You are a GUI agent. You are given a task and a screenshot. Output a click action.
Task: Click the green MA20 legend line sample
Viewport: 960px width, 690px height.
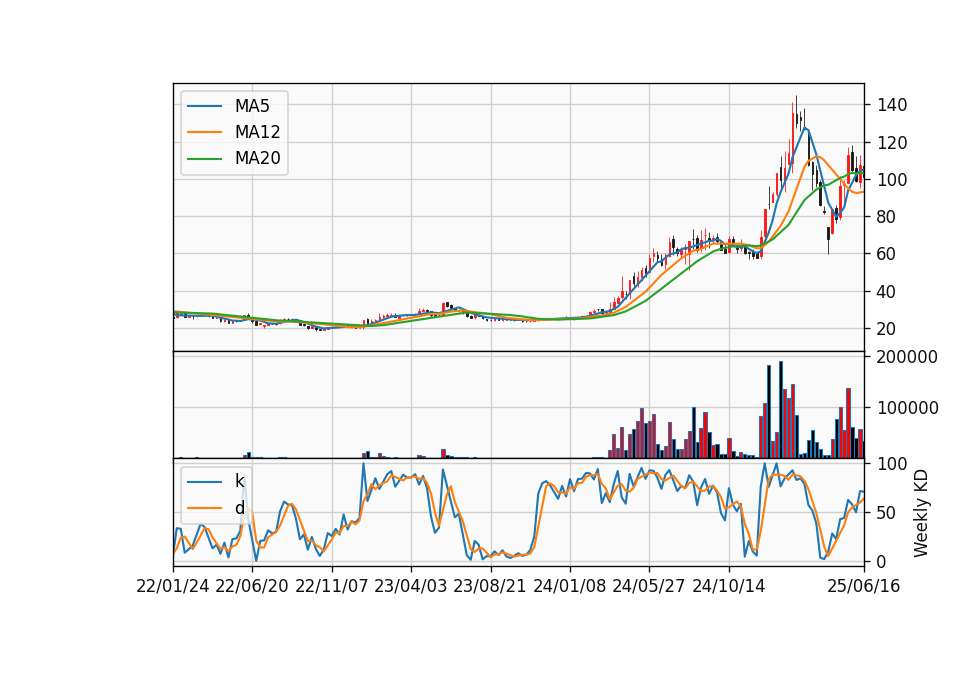coord(204,158)
